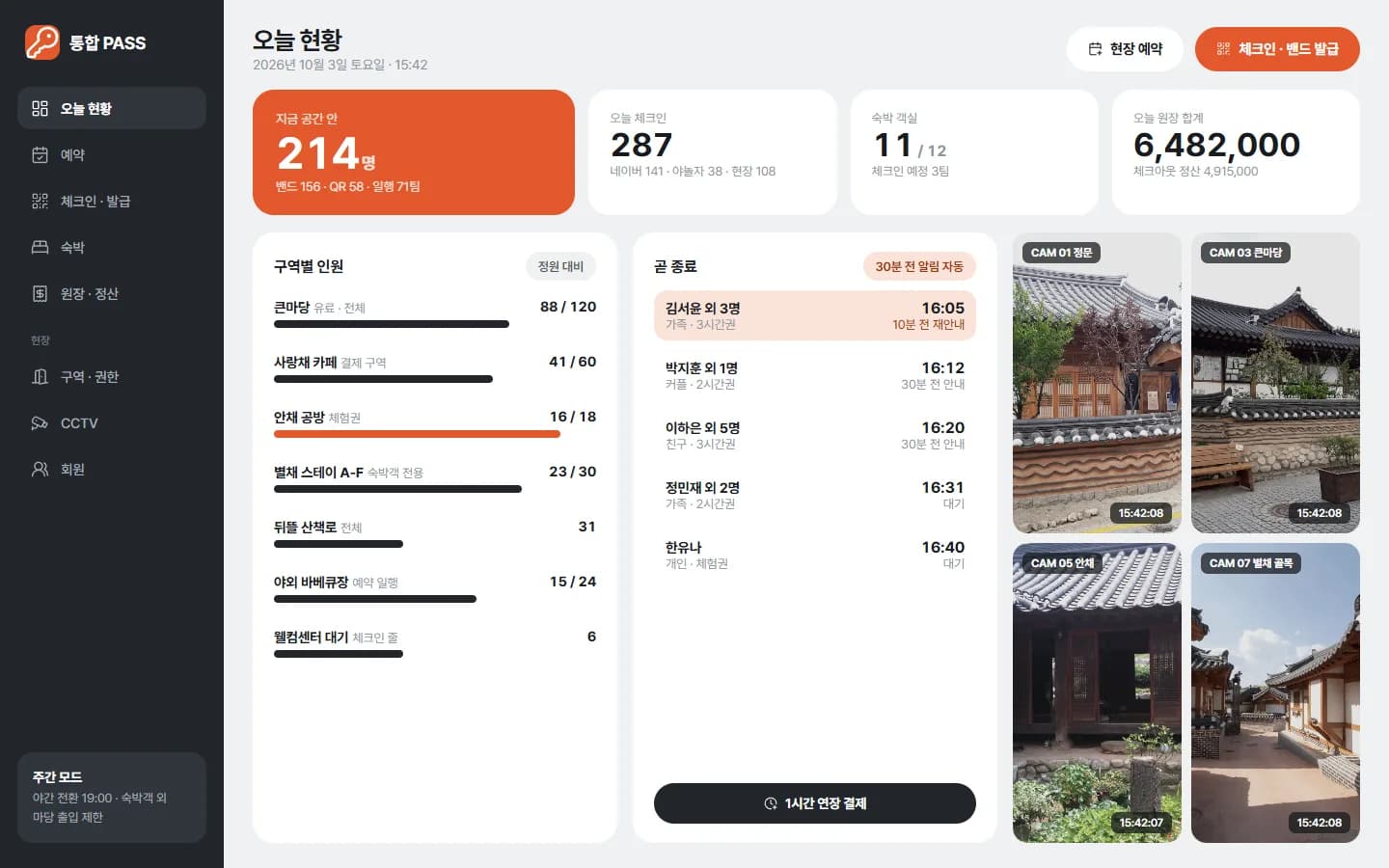Viewport: 1389px width, 868px height.
Task: Click the calendar icon on 현장 예약 button
Action: tap(1095, 49)
